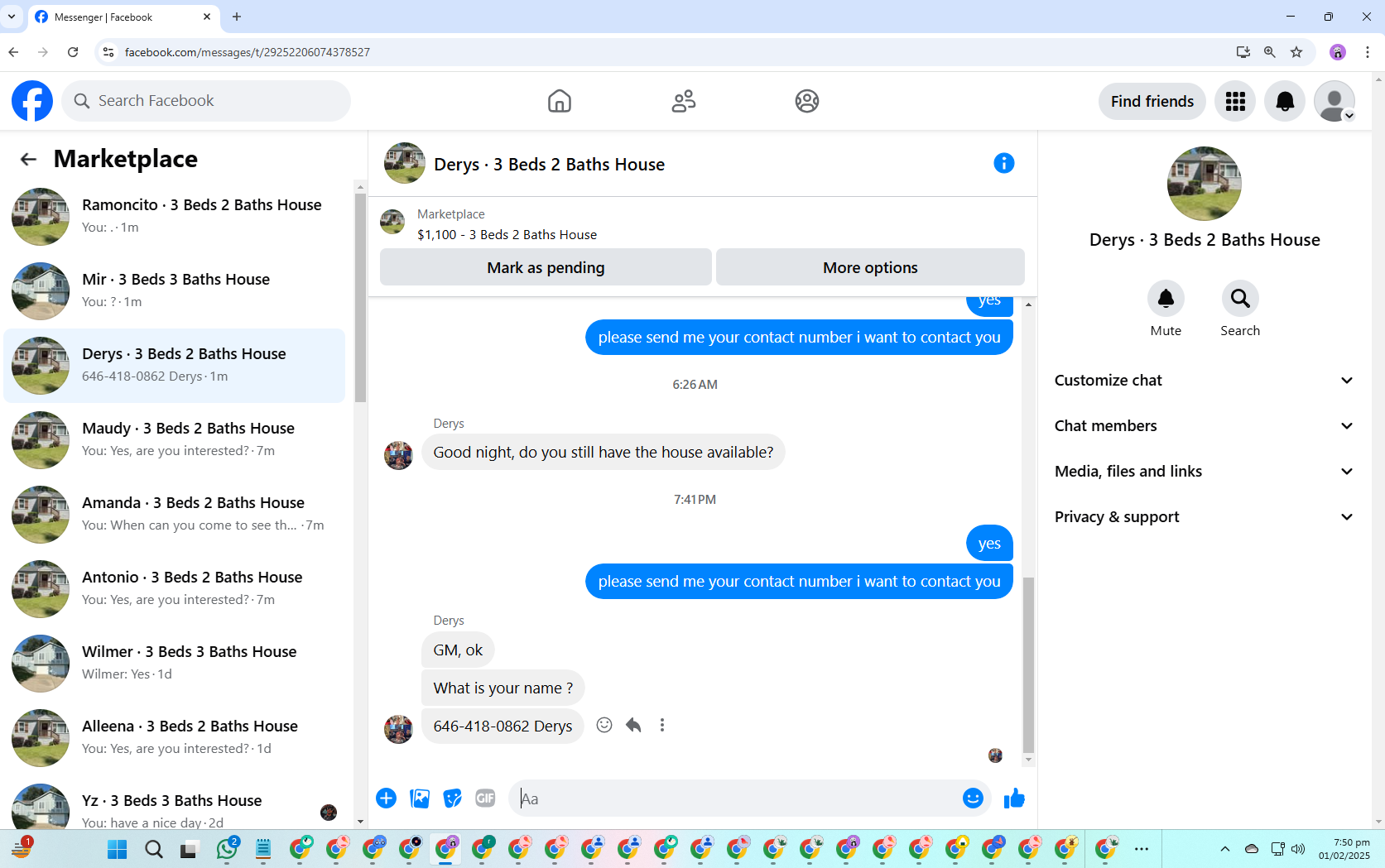Click the More options button
Viewport: 1385px width, 868px height.
point(870,267)
